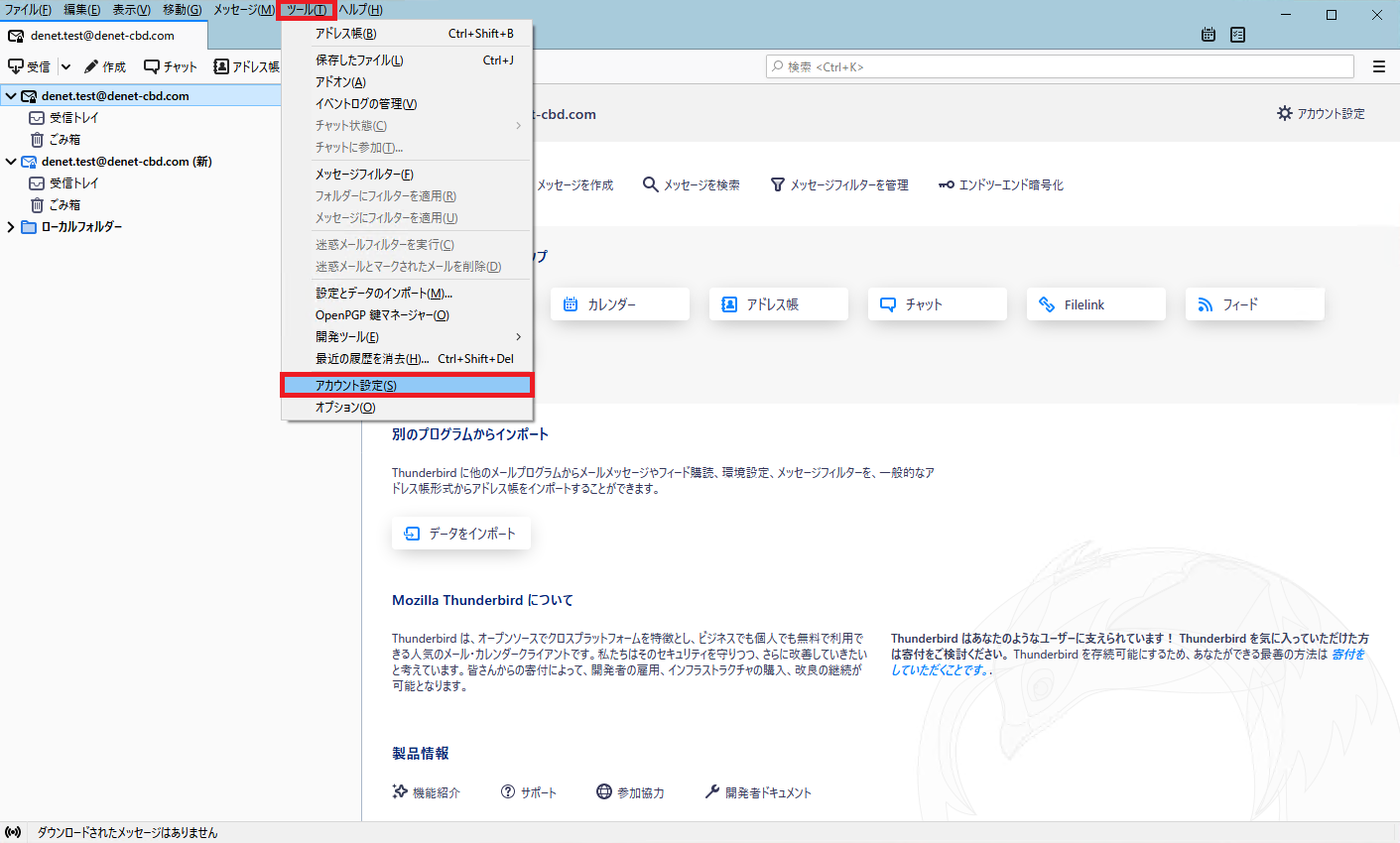Click the フィード setup card
Image resolution: width=1400 pixels, height=843 pixels.
click(x=1255, y=304)
